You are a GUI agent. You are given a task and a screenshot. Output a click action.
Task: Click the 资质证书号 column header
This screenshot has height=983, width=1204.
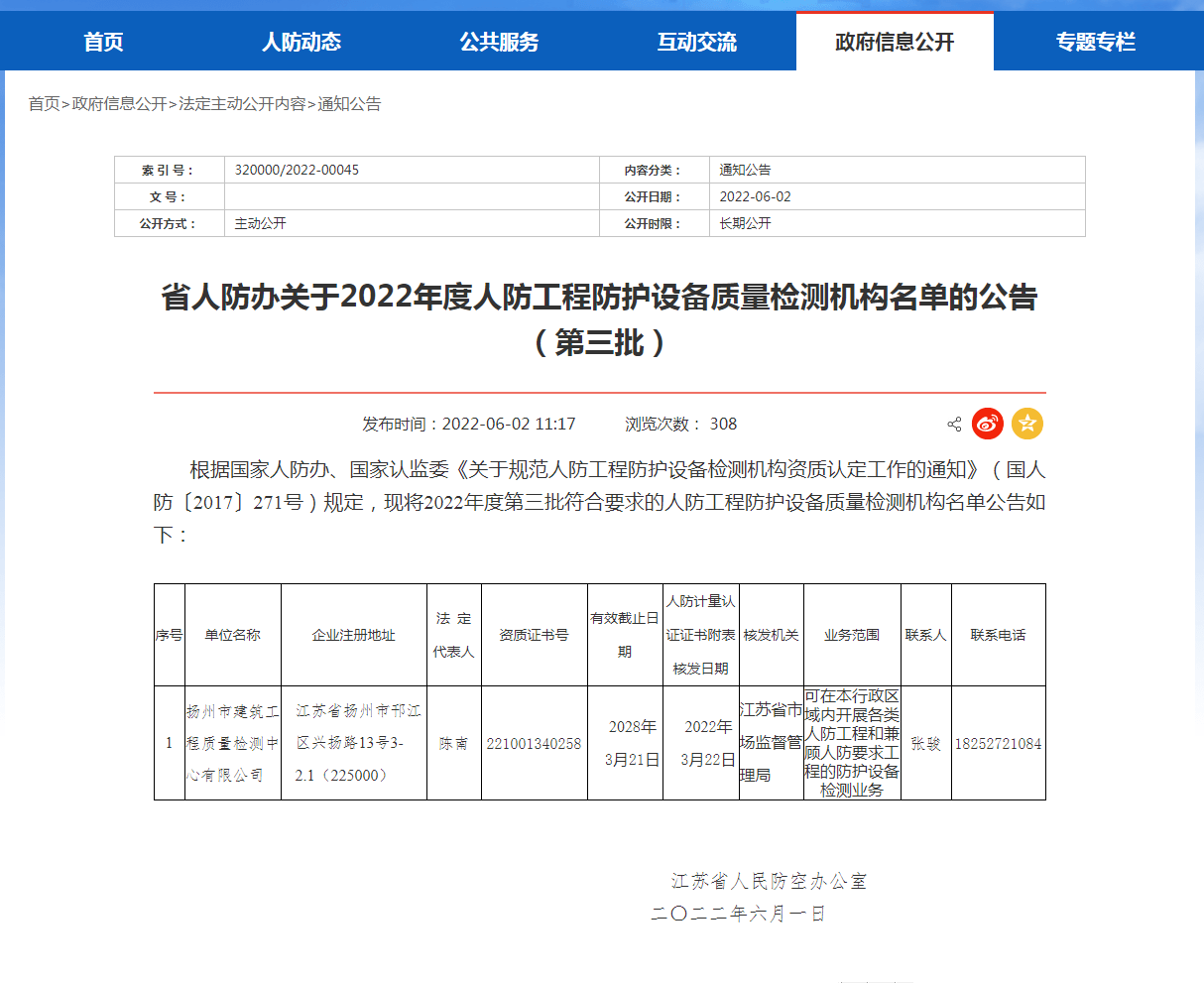tap(534, 635)
